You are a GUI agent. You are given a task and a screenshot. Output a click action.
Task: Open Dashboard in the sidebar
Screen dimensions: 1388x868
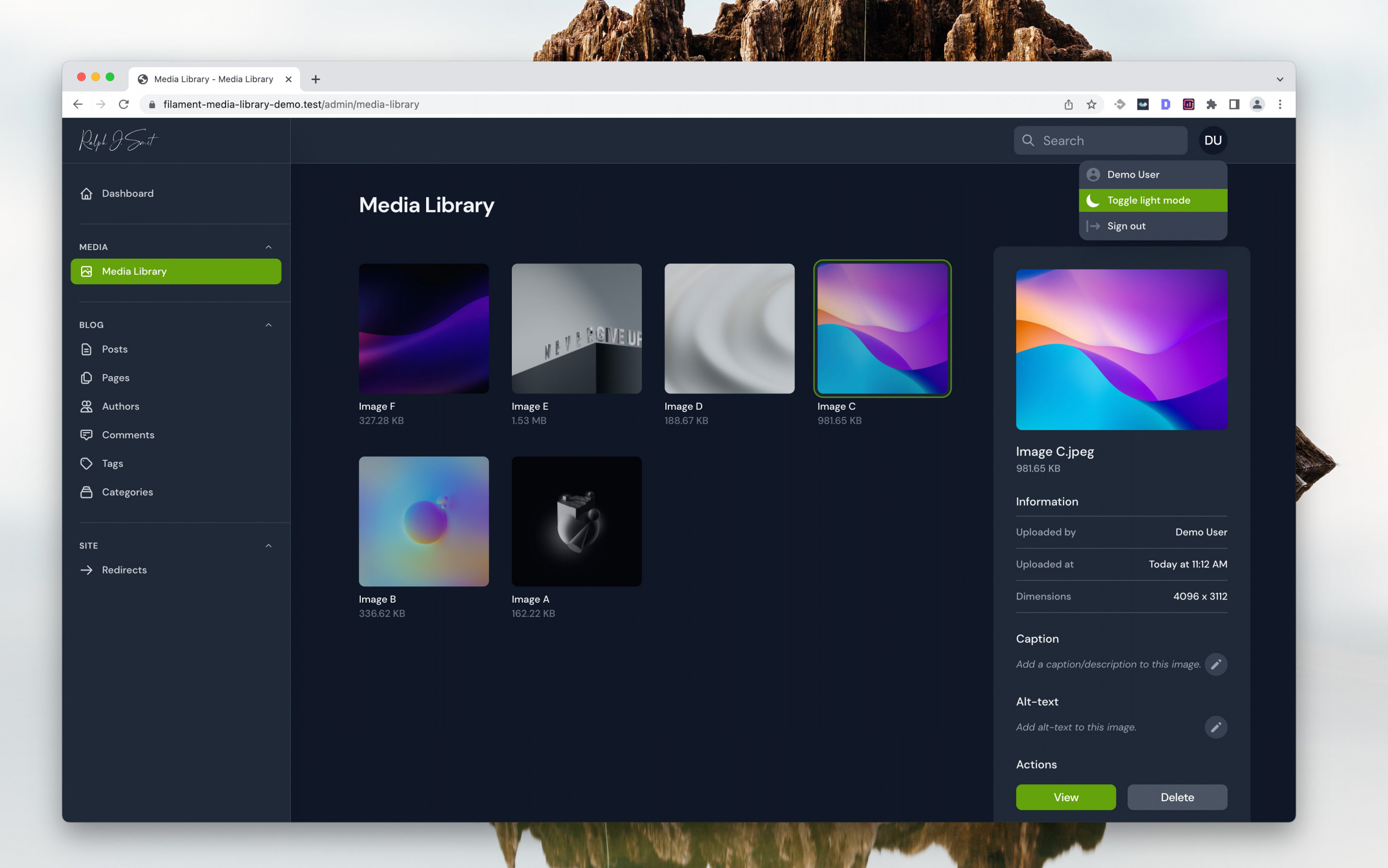click(x=176, y=193)
